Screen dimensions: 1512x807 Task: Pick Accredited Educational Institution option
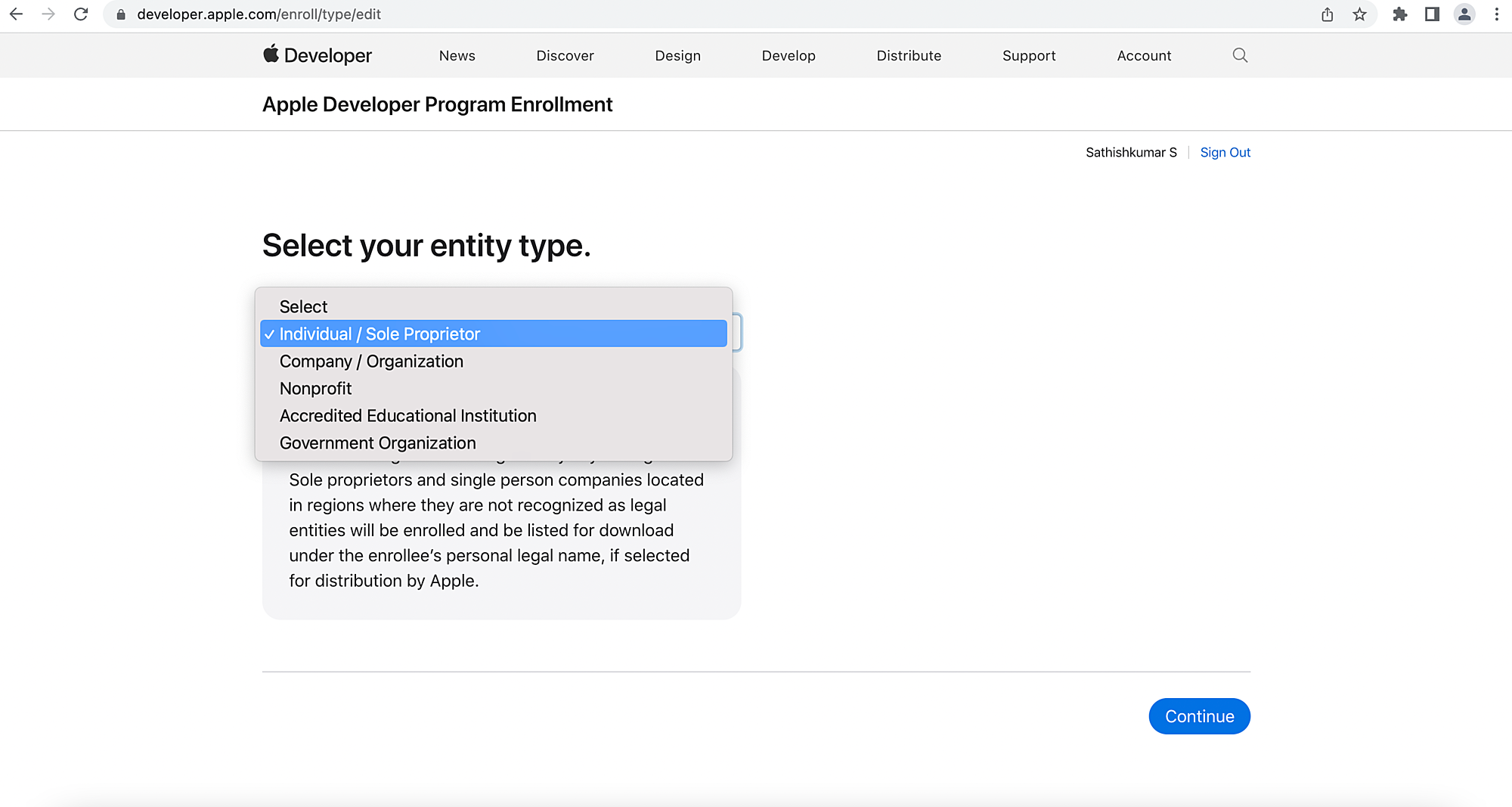(407, 416)
